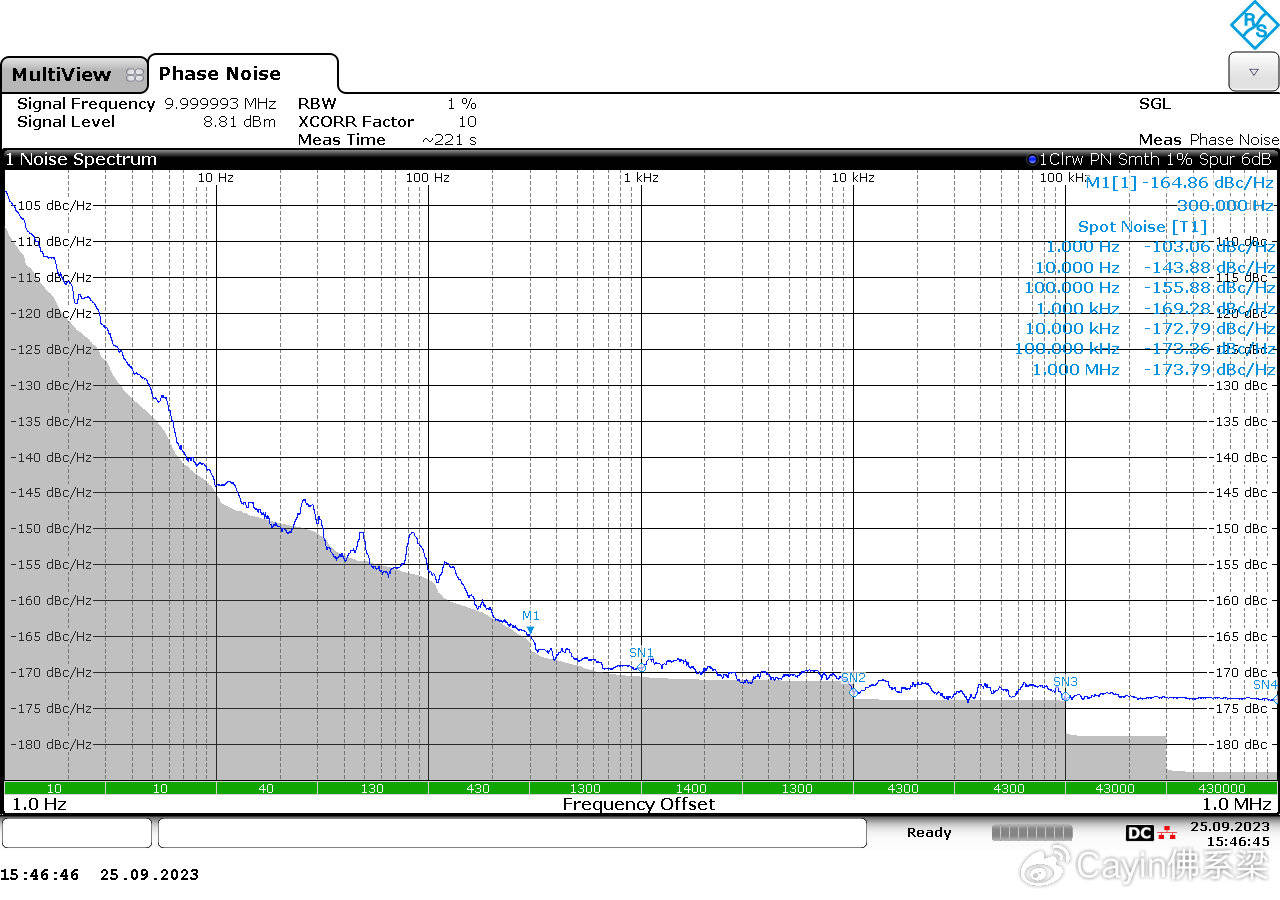Click the 15:46:46 25.09.2023 screenshot timestamp
This screenshot has width=1280, height=900.
coord(100,875)
